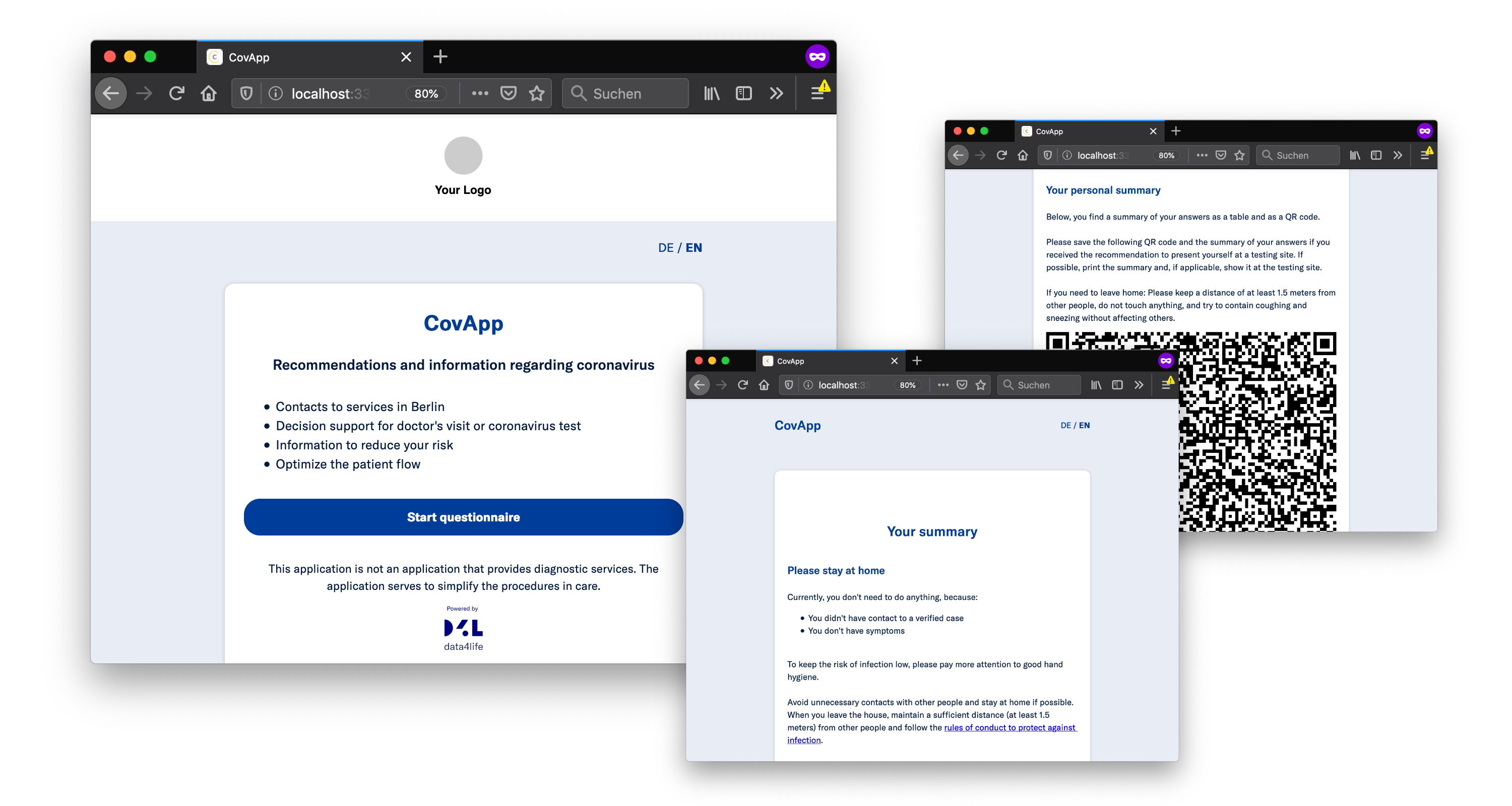The height and width of the screenshot is (806, 1512).
Task: Expand overflow chevrons in the large window toolbar
Action: [x=777, y=93]
